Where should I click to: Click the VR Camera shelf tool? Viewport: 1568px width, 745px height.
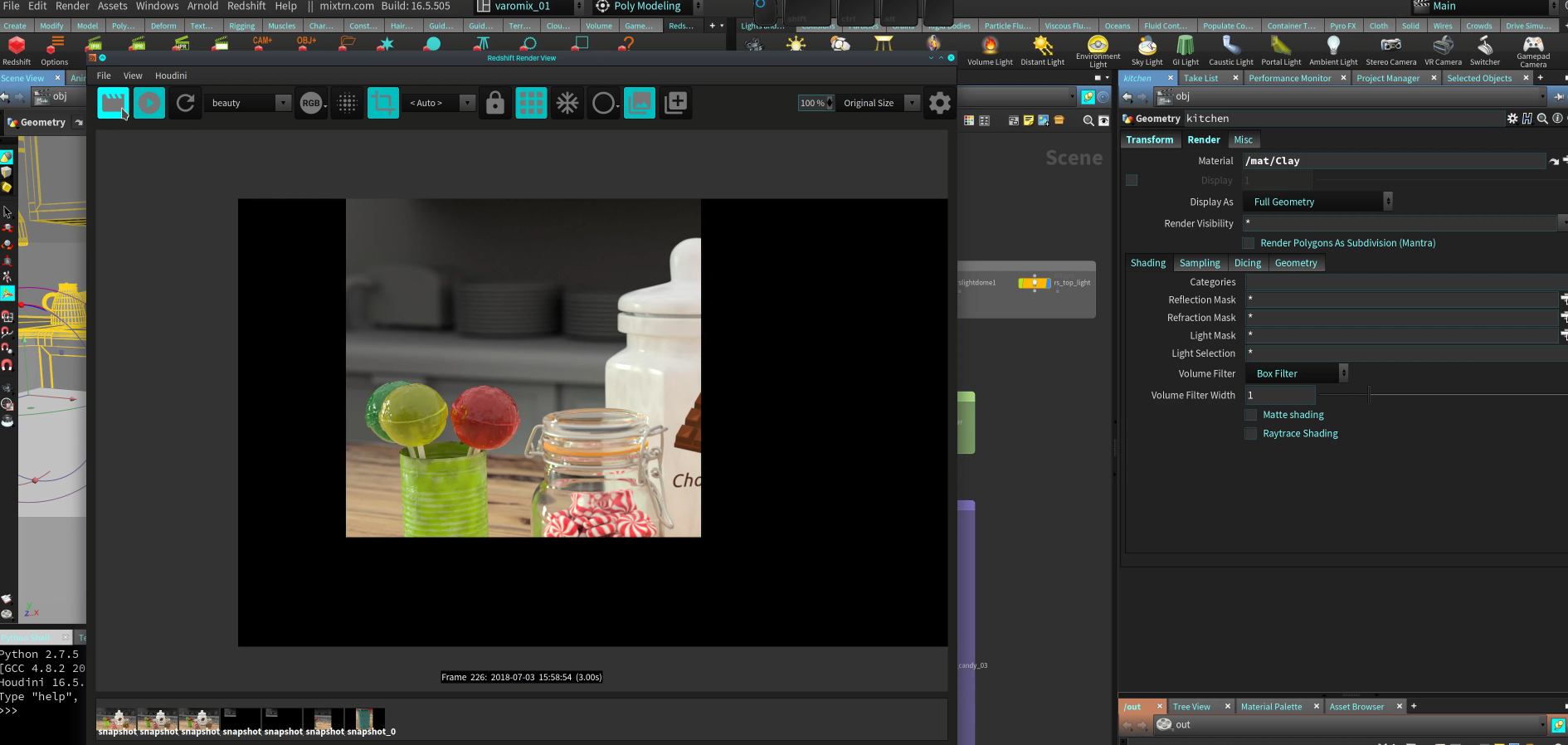pyautogui.click(x=1443, y=50)
